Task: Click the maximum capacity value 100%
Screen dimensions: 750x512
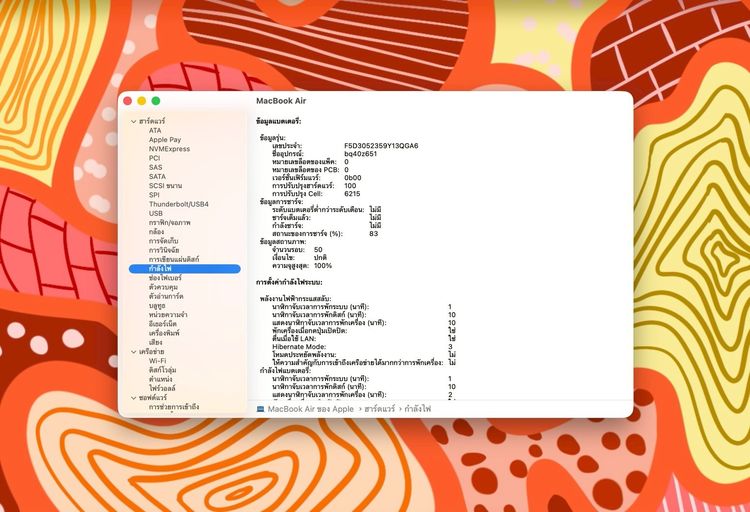Action: pos(323,266)
